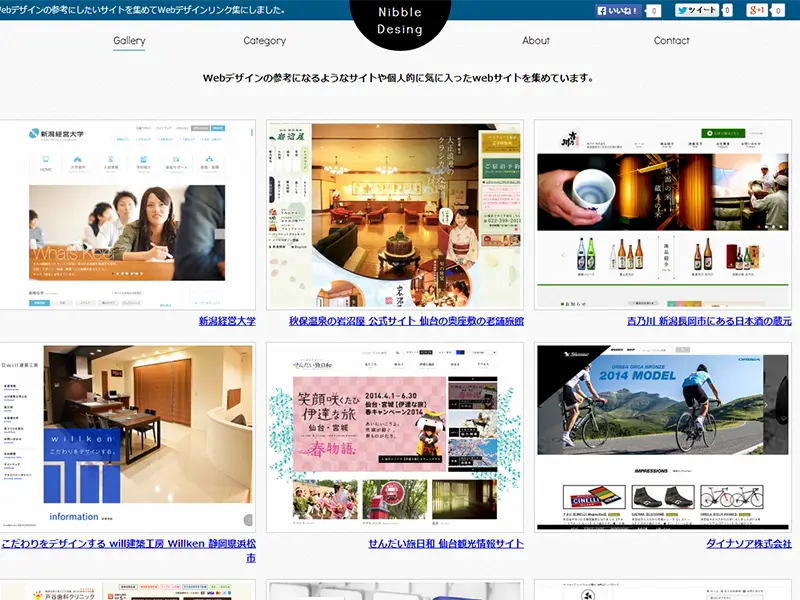The height and width of the screenshot is (600, 800).
Task: Open the willken interior design thumbnail
Action: (127, 437)
